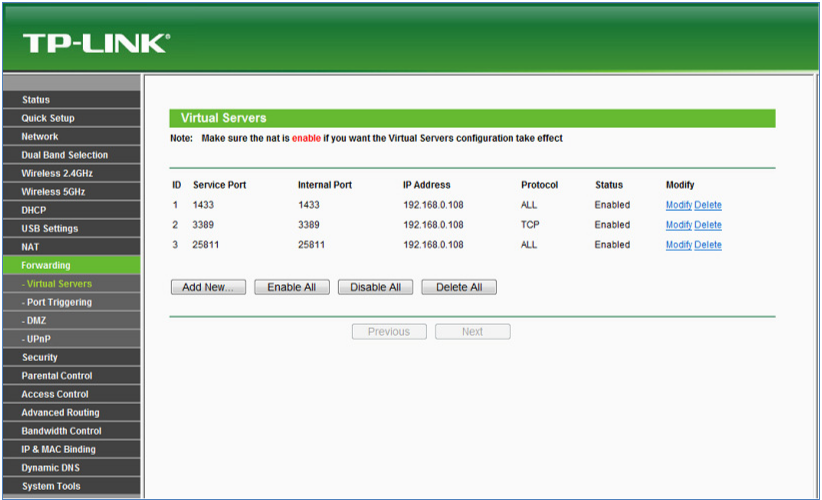Open Wireless 2.4GHz settings
This screenshot has height=500, width=822.
click(x=72, y=173)
